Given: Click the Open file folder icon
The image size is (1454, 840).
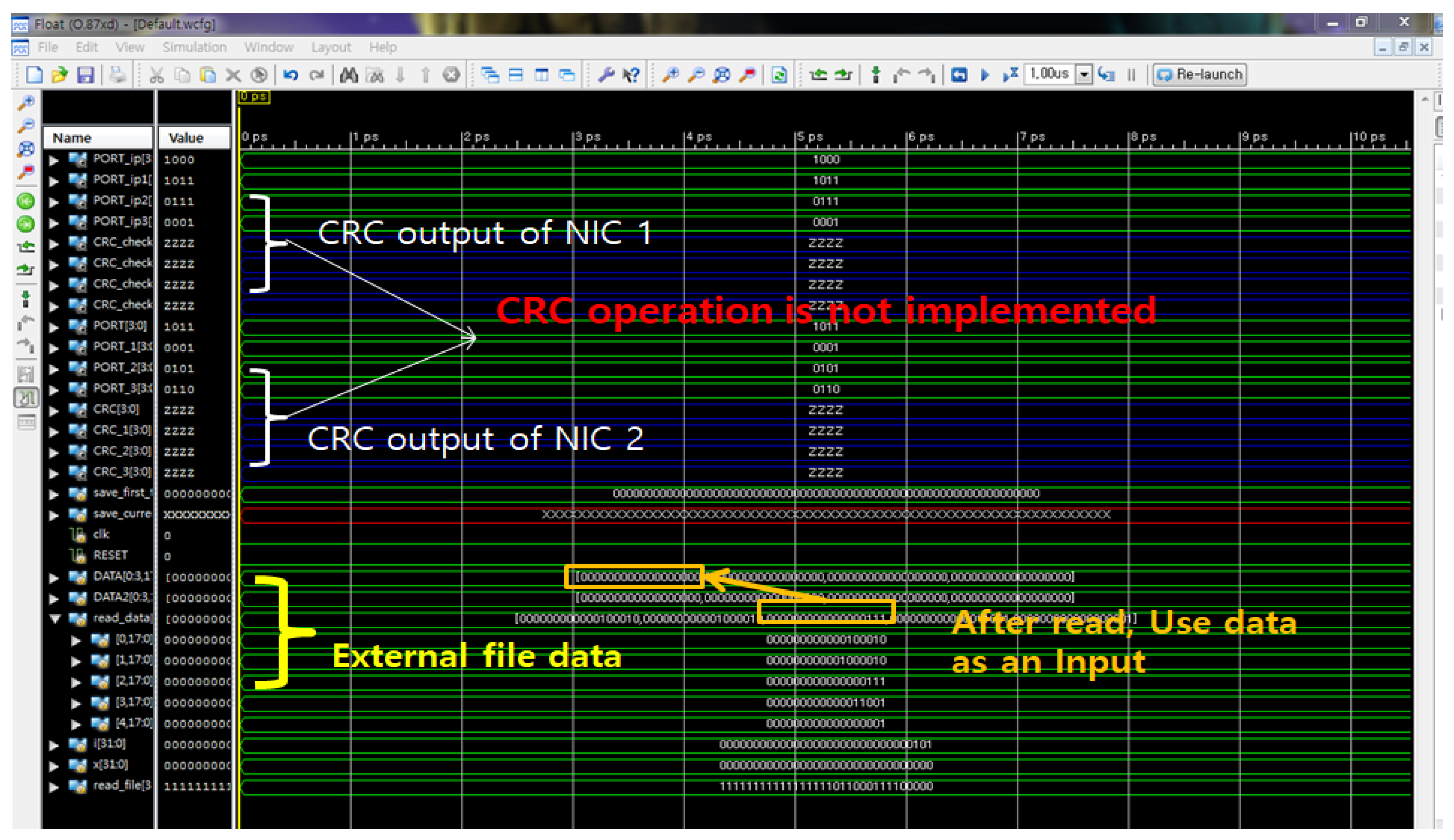Looking at the screenshot, I should (x=59, y=75).
